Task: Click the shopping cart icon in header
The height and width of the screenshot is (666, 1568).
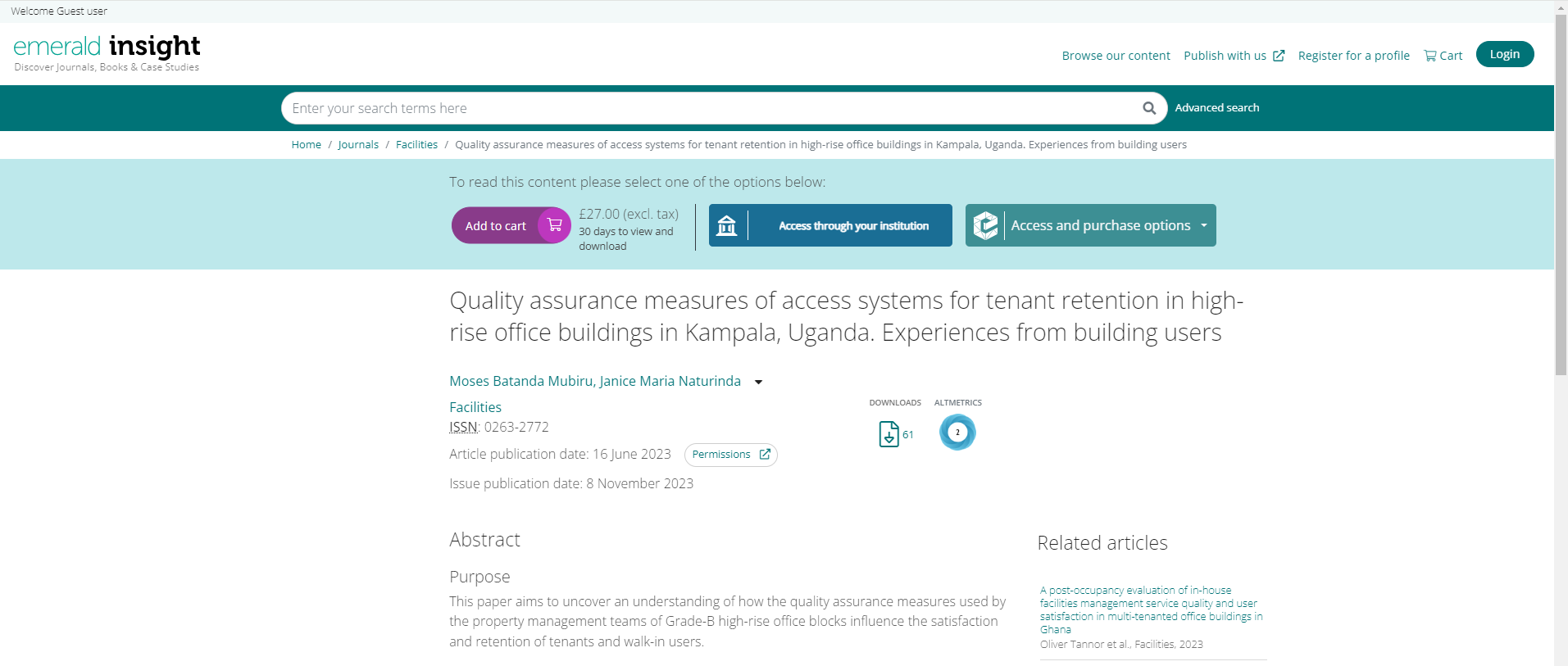Action: (x=1430, y=56)
